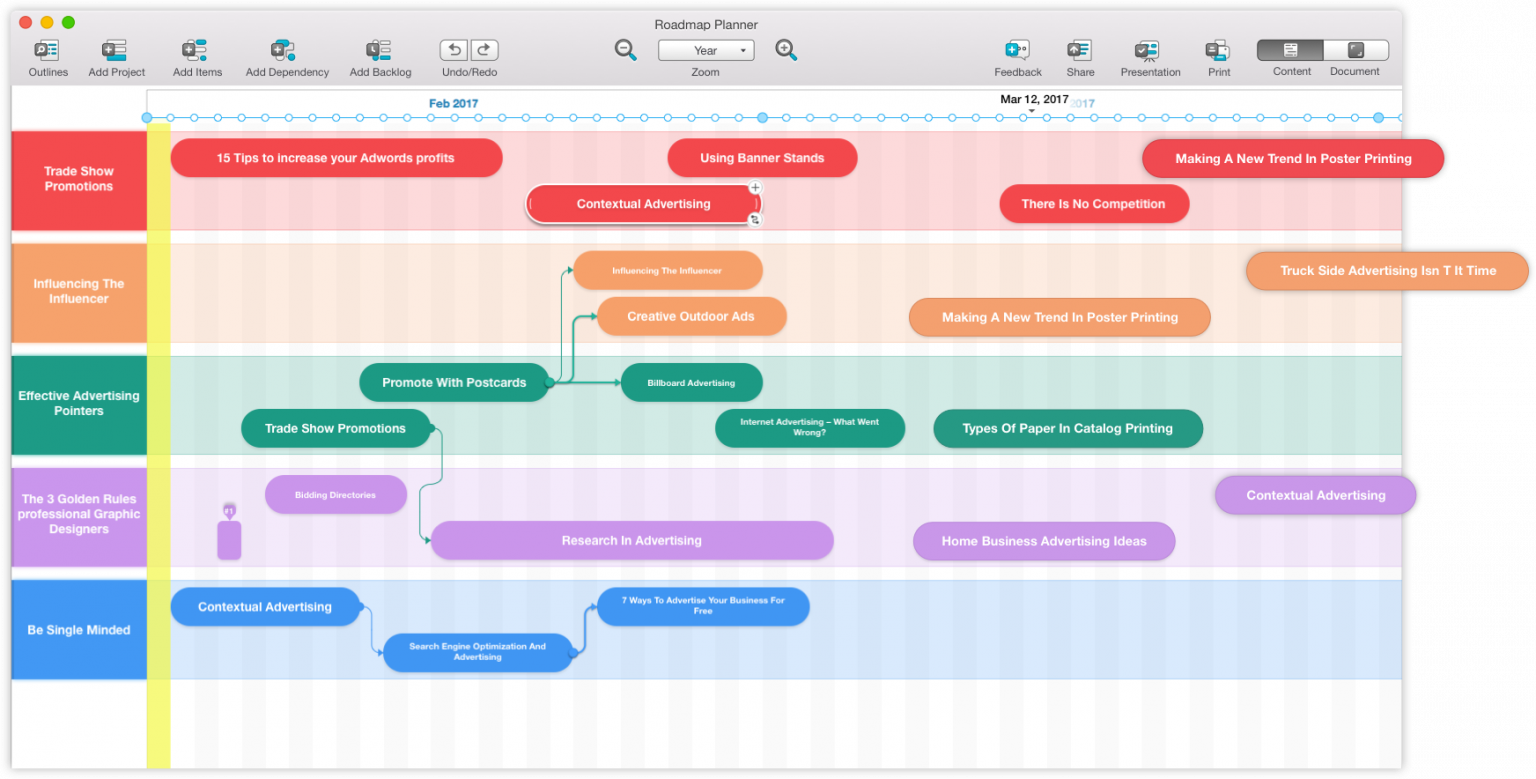Click the Undo arrow

[453, 49]
